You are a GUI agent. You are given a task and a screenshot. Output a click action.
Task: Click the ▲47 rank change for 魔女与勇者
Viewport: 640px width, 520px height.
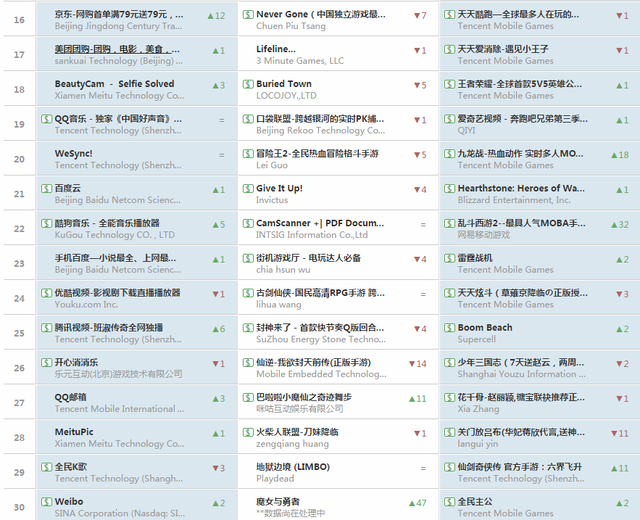tap(418, 503)
